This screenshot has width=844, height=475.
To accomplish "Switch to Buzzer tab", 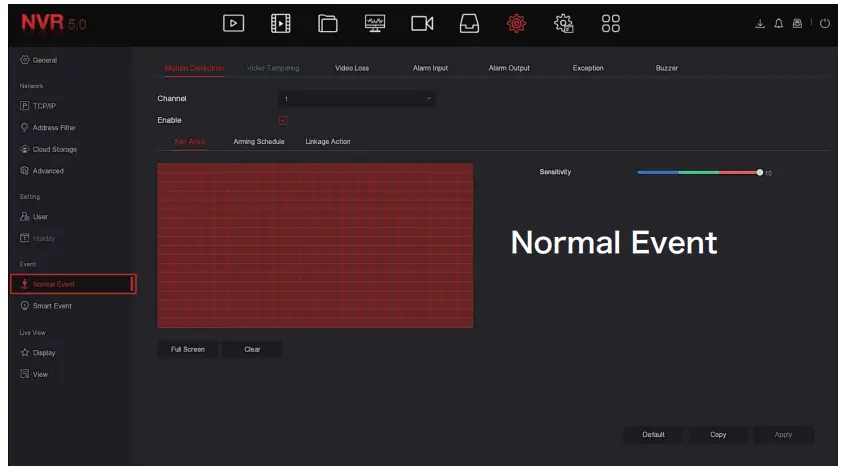I will click(x=666, y=68).
